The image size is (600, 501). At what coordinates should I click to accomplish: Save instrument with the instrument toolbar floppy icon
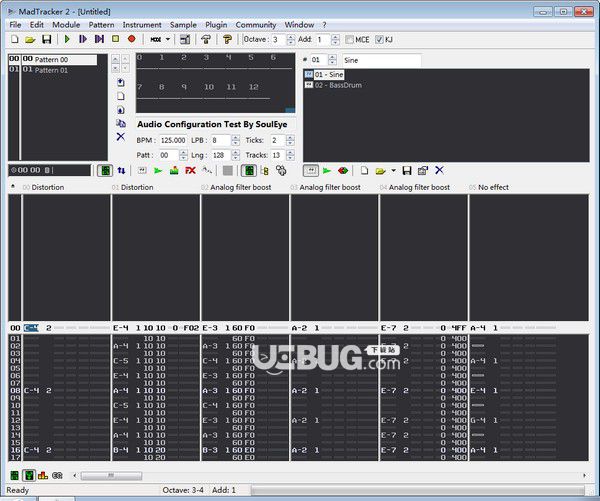pyautogui.click(x=407, y=170)
